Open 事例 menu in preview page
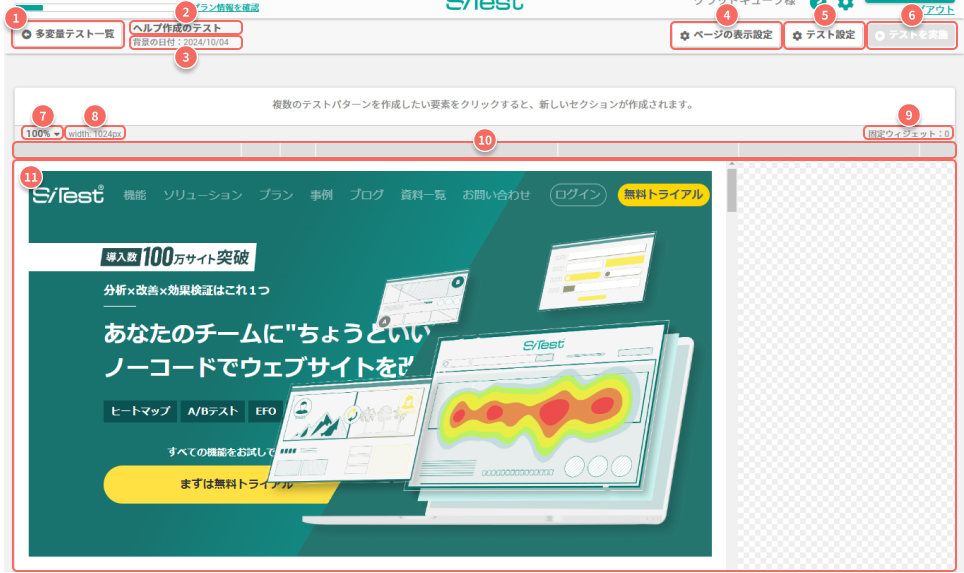 [321, 195]
